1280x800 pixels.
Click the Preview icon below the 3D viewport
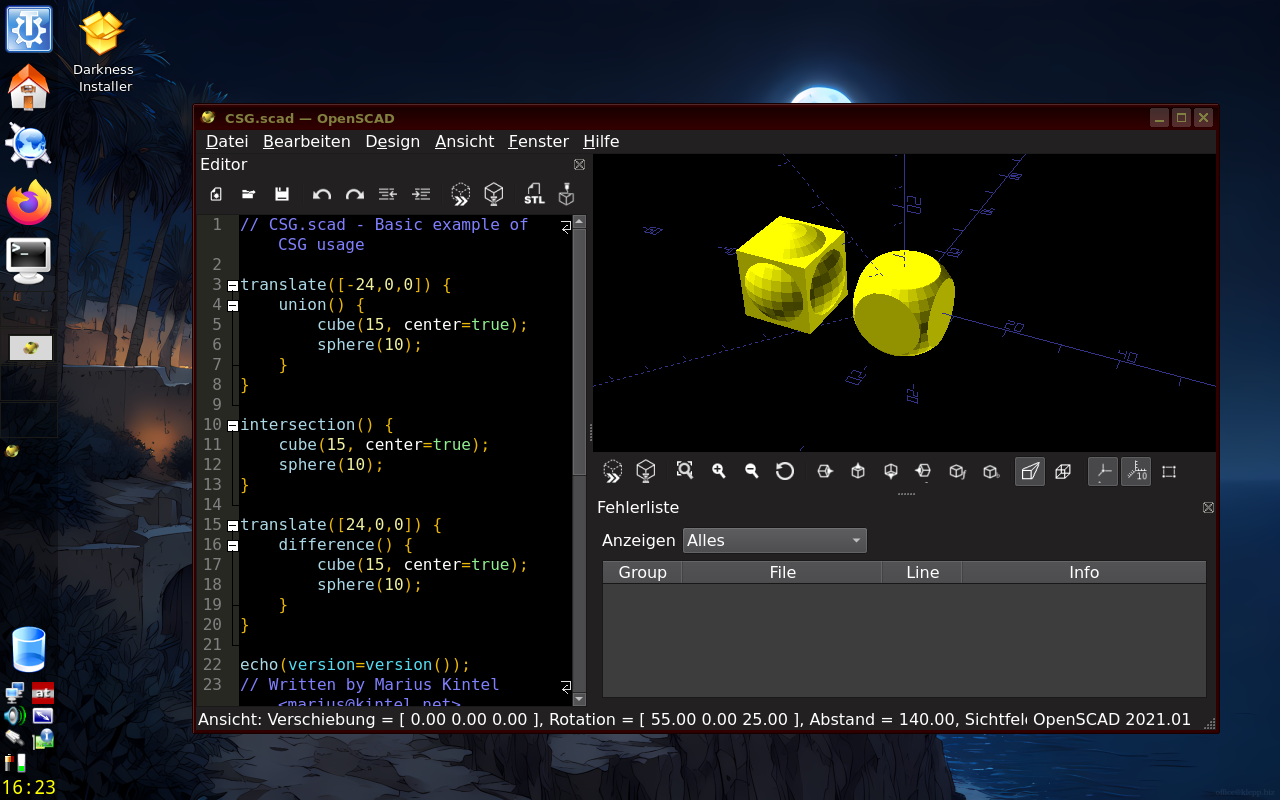point(613,471)
